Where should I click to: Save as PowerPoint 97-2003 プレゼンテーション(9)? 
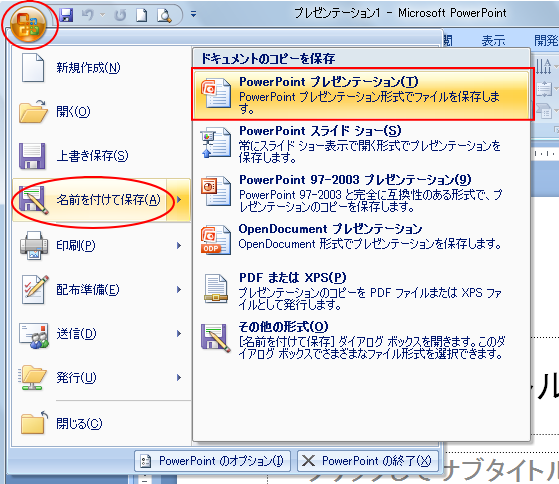(361, 193)
